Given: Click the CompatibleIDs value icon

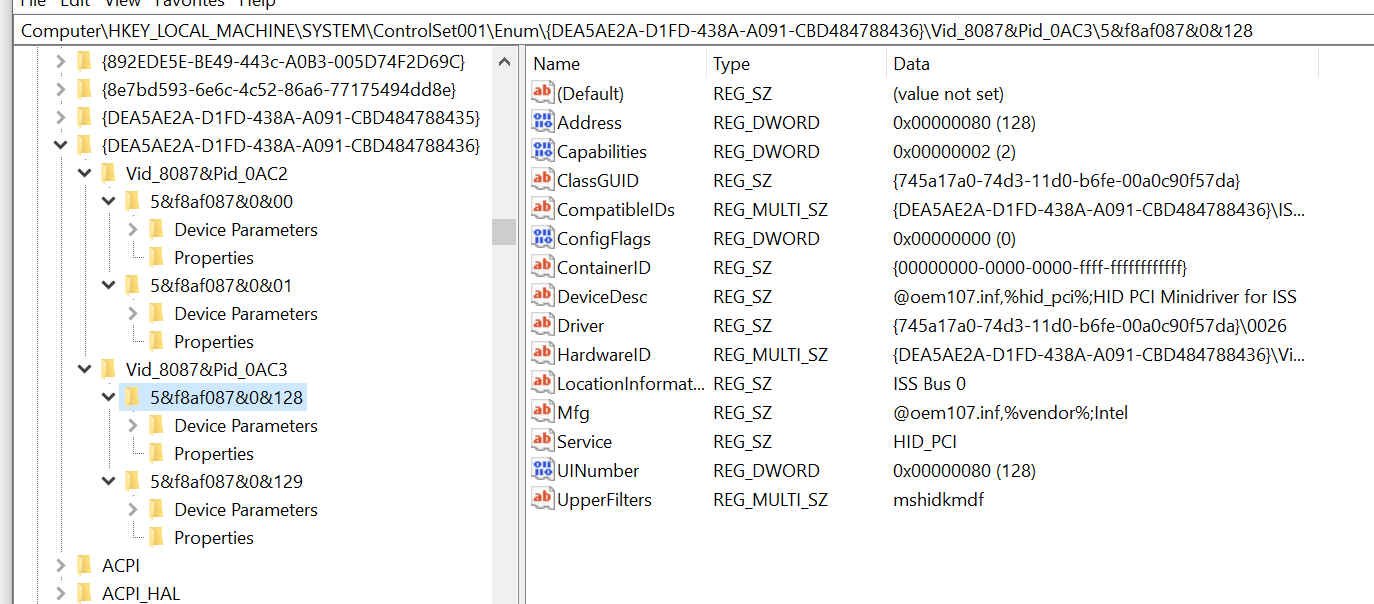Looking at the screenshot, I should (543, 209).
